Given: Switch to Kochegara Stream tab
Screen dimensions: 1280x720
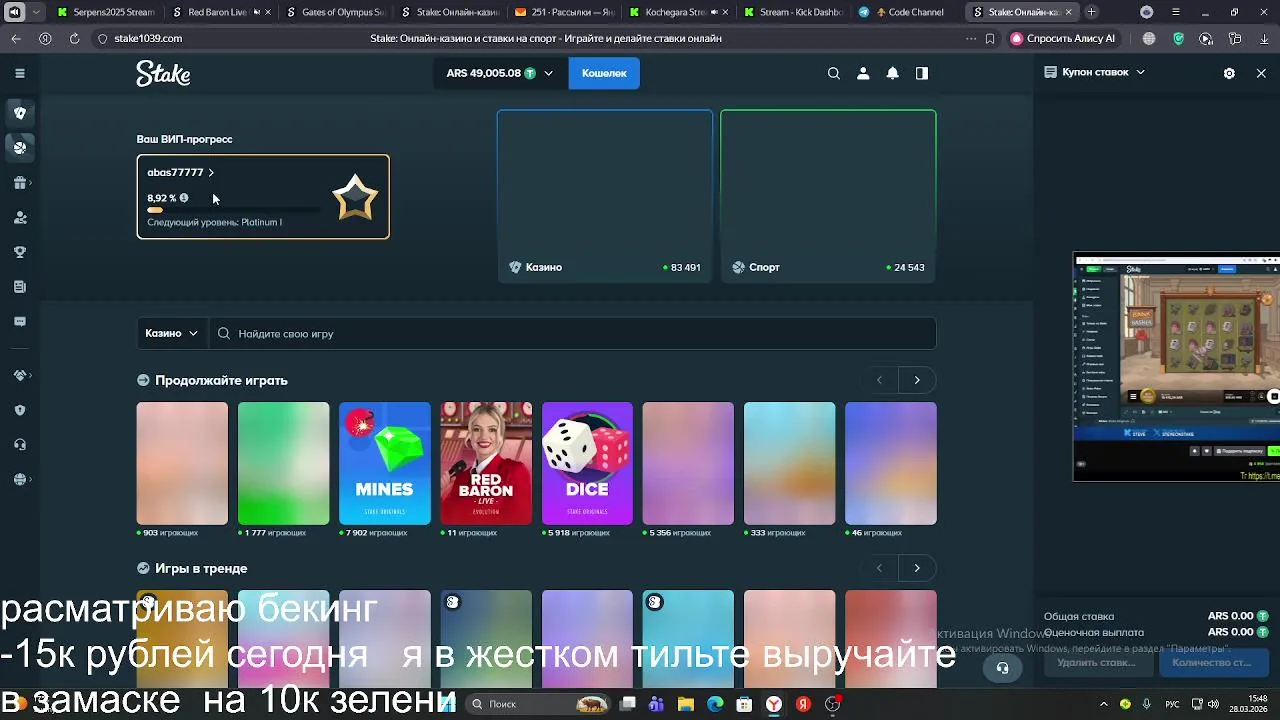Looking at the screenshot, I should 678,12.
